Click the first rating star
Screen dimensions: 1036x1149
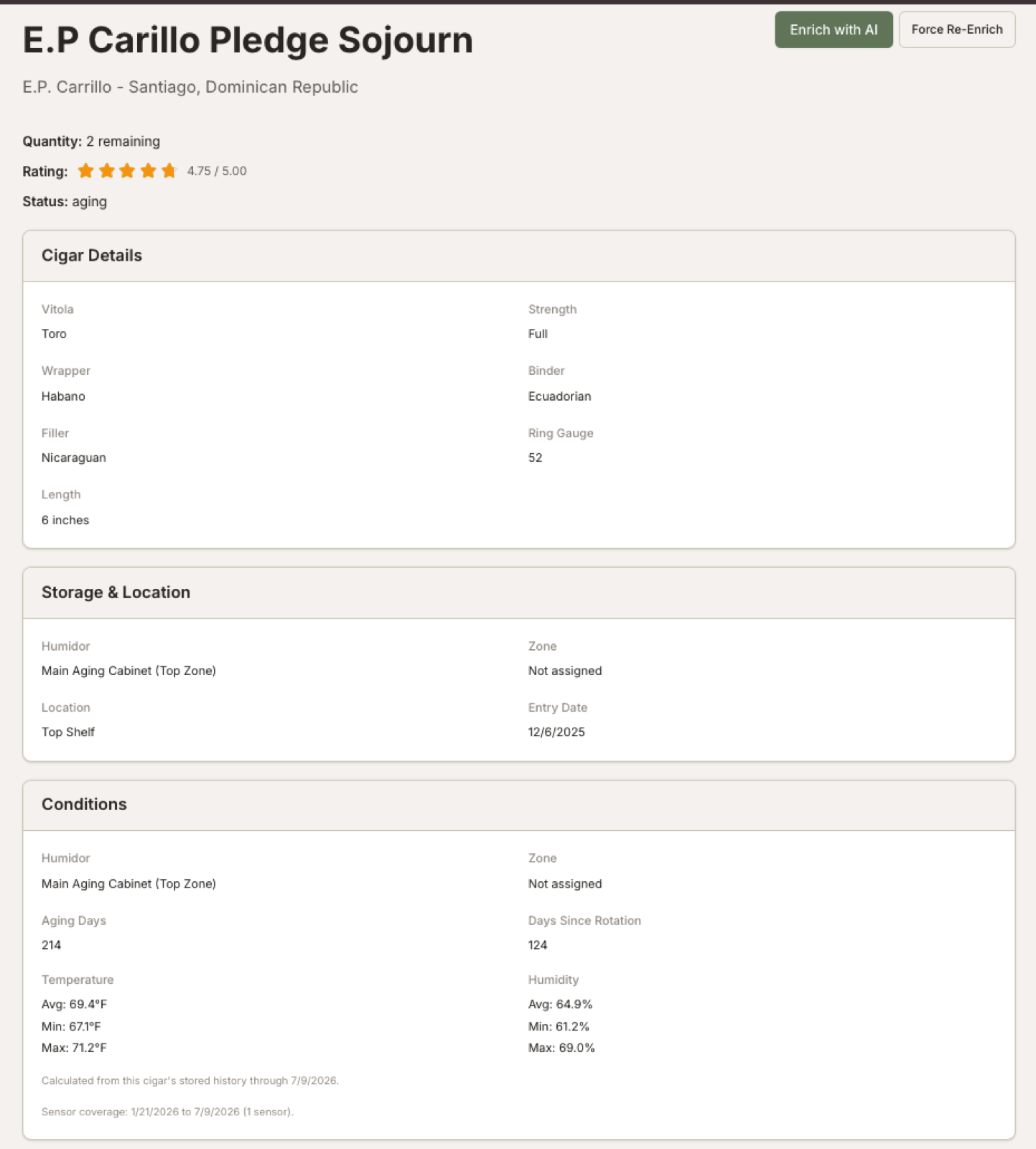coord(85,170)
